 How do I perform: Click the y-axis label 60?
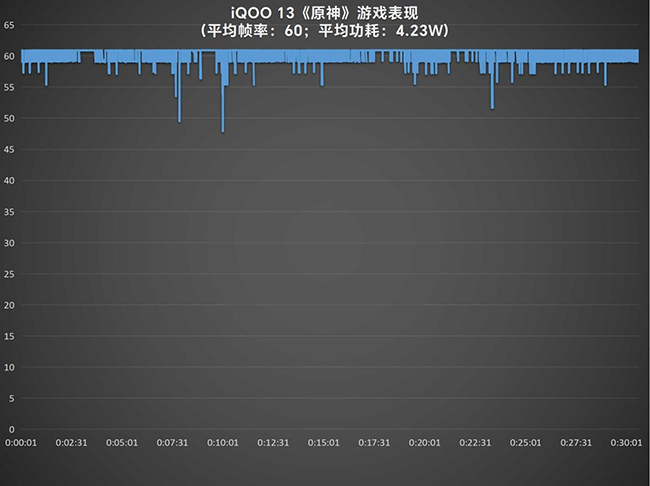(9, 56)
